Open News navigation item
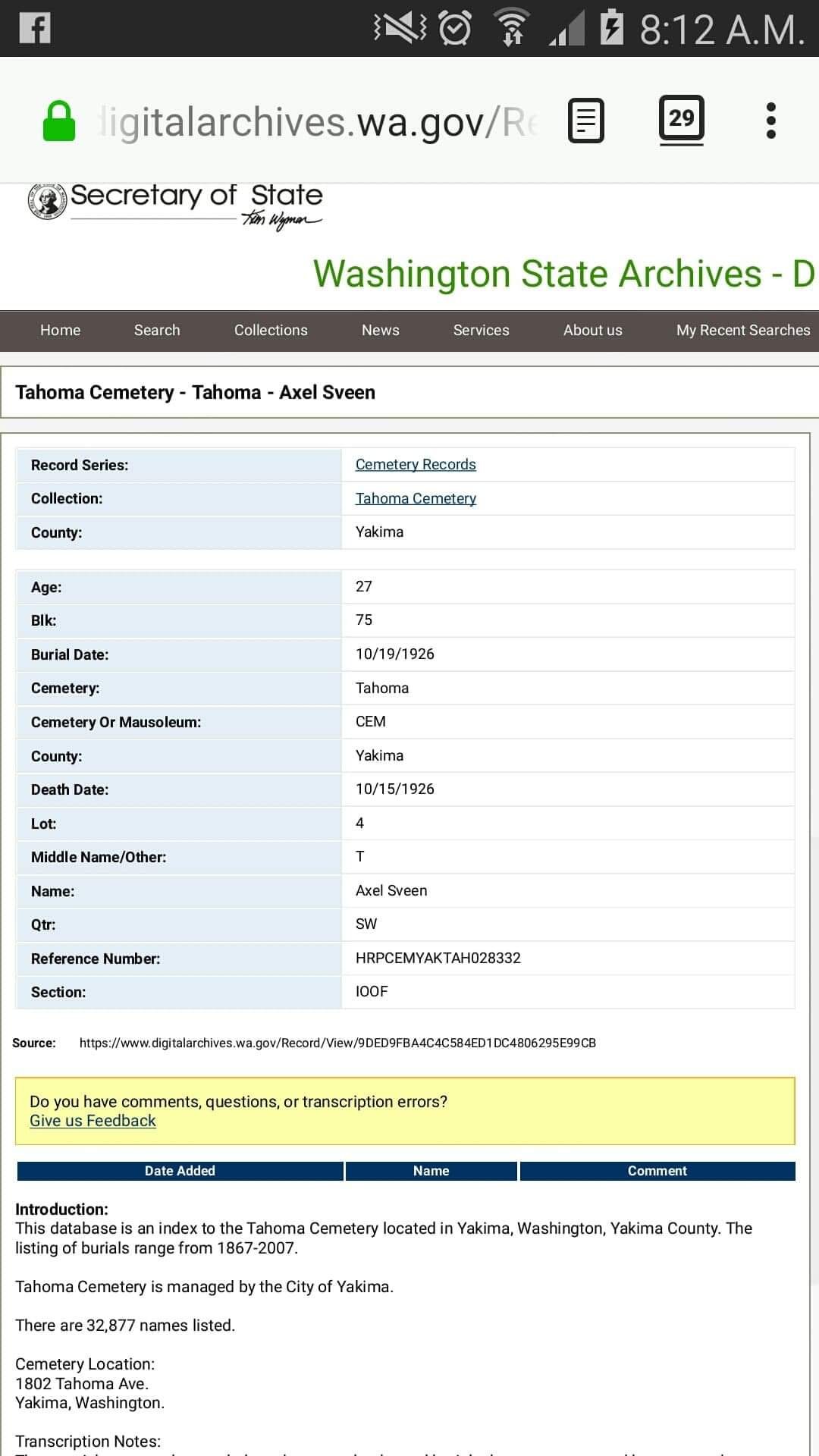The image size is (819, 1456). pos(380,330)
